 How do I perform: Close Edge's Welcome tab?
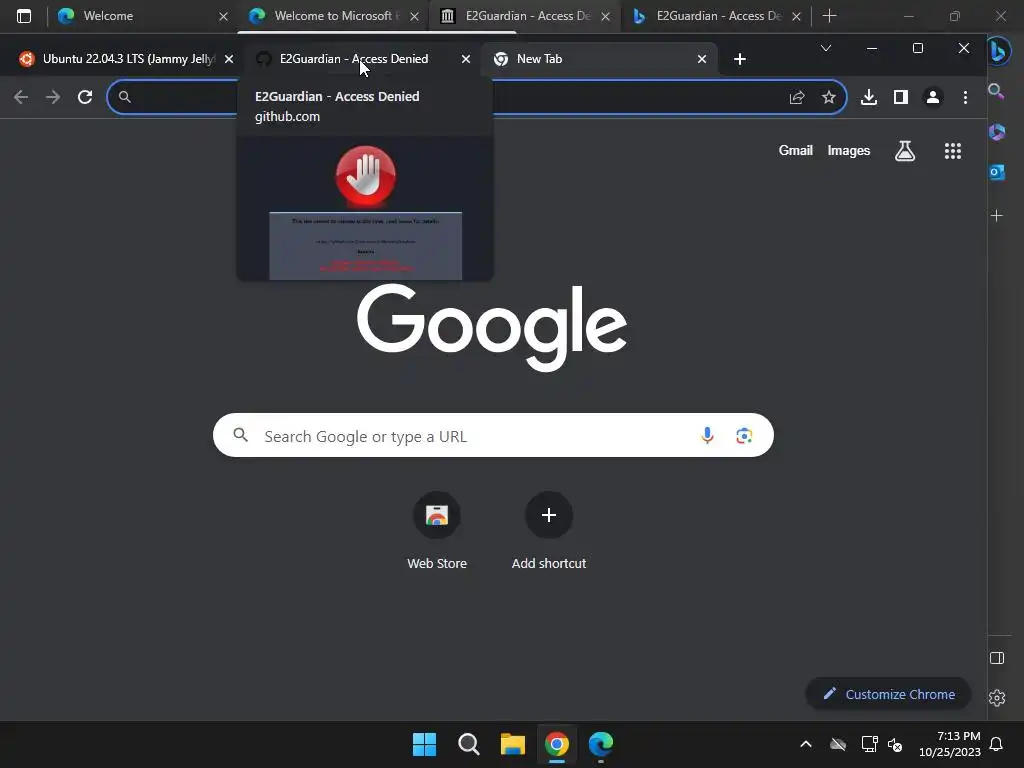223,16
